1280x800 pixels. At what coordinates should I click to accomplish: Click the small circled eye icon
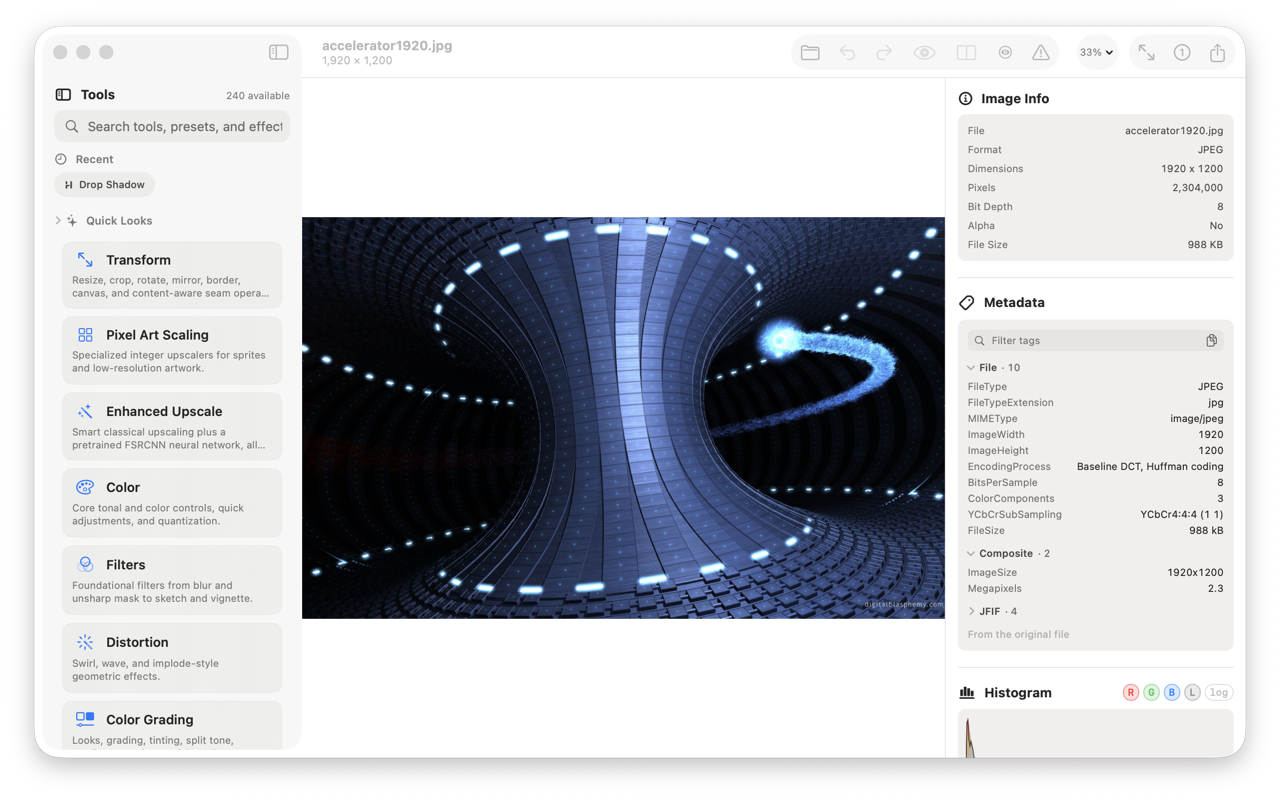1005,52
